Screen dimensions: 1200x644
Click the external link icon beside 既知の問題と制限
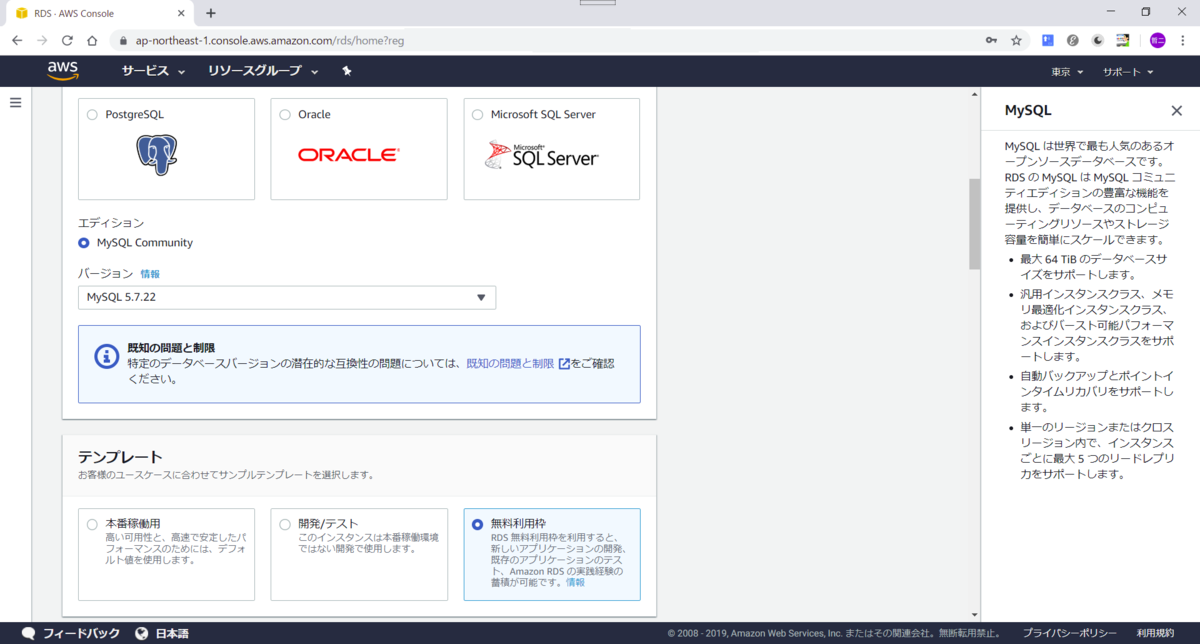coord(564,364)
